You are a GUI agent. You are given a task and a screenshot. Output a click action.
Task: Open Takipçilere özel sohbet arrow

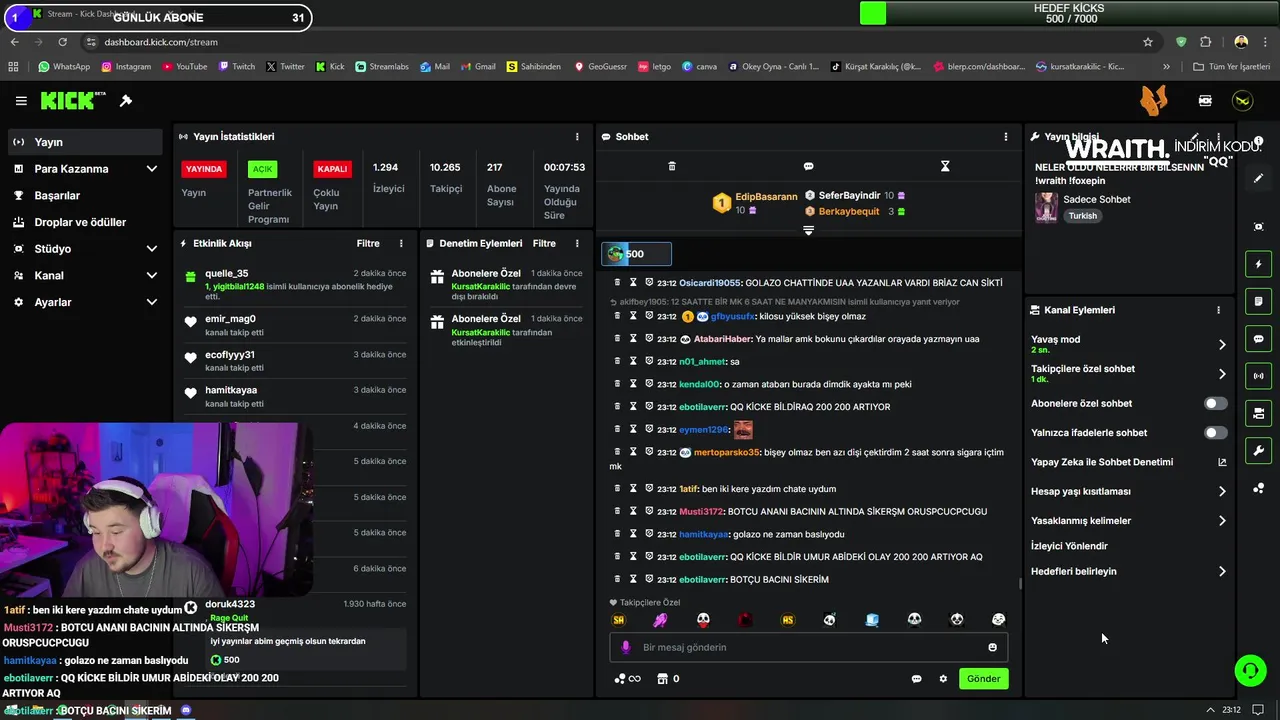click(x=1222, y=374)
